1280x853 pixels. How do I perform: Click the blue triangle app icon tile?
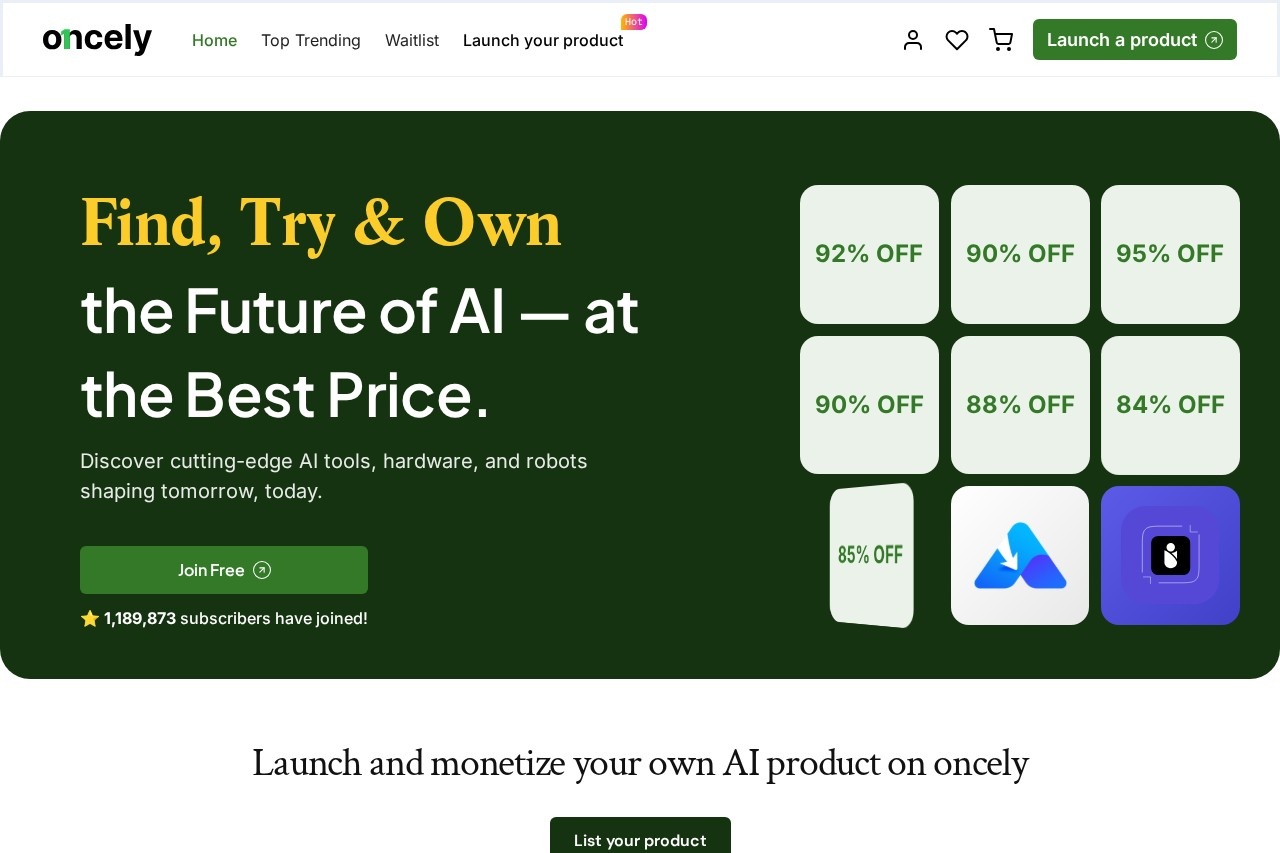pos(1020,555)
